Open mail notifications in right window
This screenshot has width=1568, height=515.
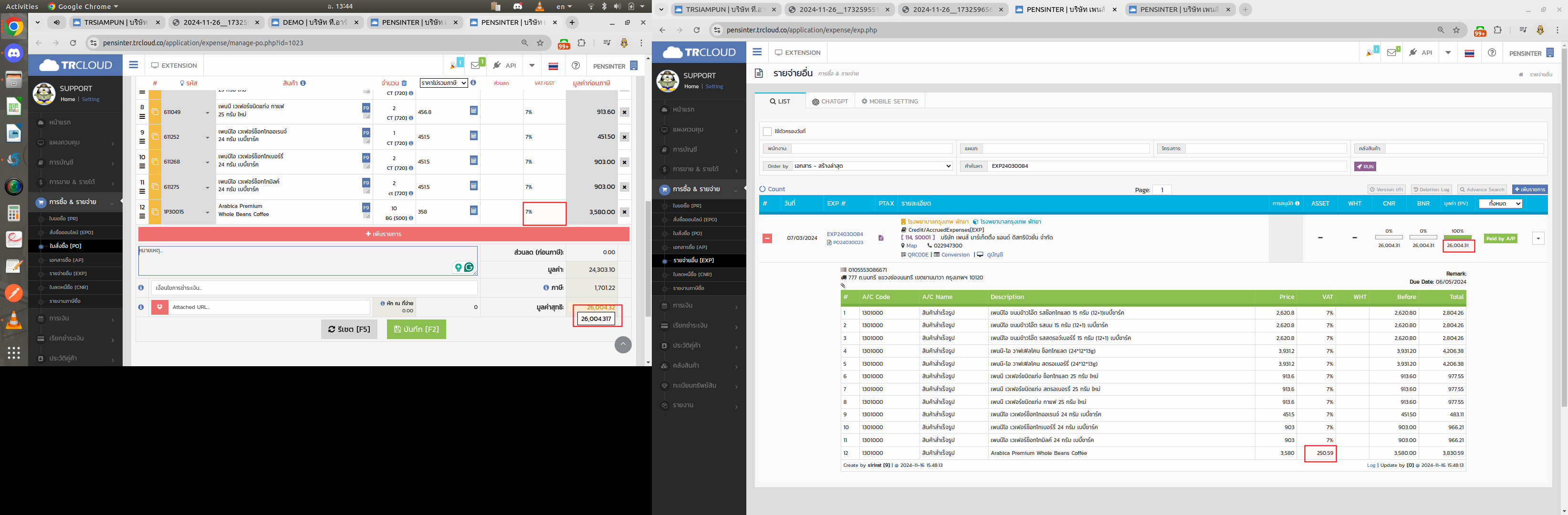point(1393,52)
